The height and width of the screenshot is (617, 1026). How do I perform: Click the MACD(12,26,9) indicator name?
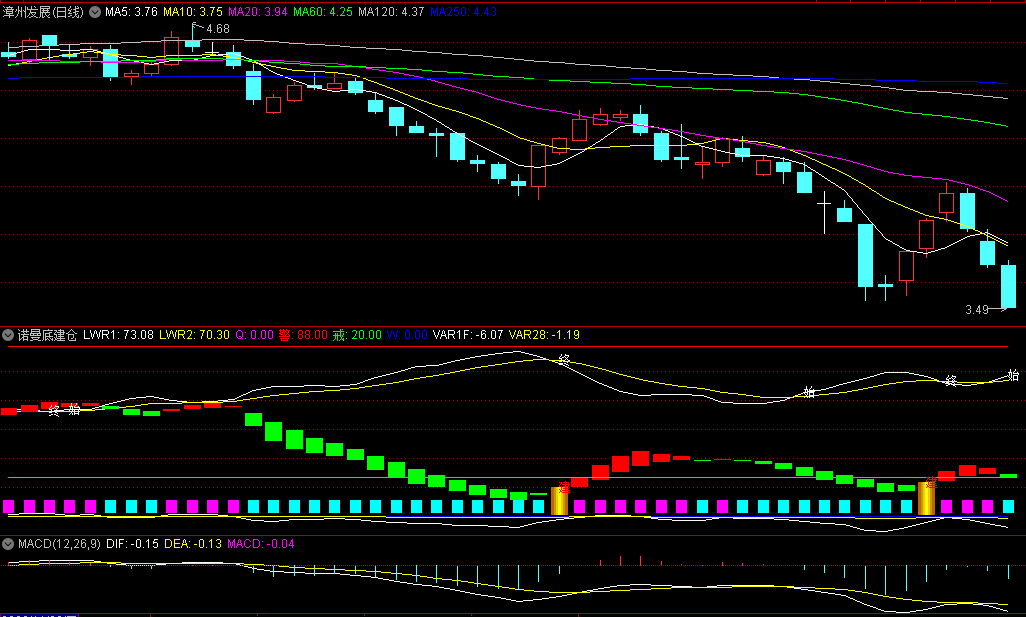tap(59, 544)
